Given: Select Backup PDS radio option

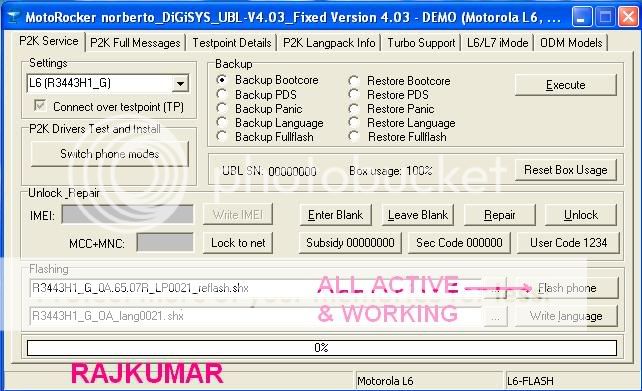Looking at the screenshot, I should point(222,94).
